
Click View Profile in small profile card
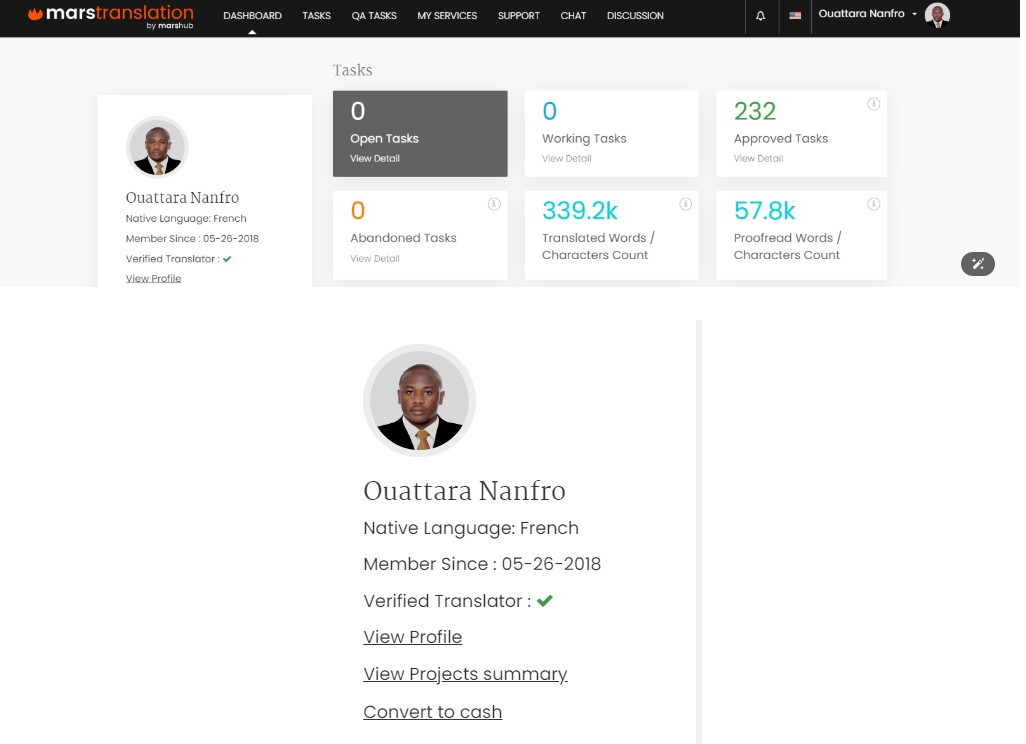pos(154,279)
